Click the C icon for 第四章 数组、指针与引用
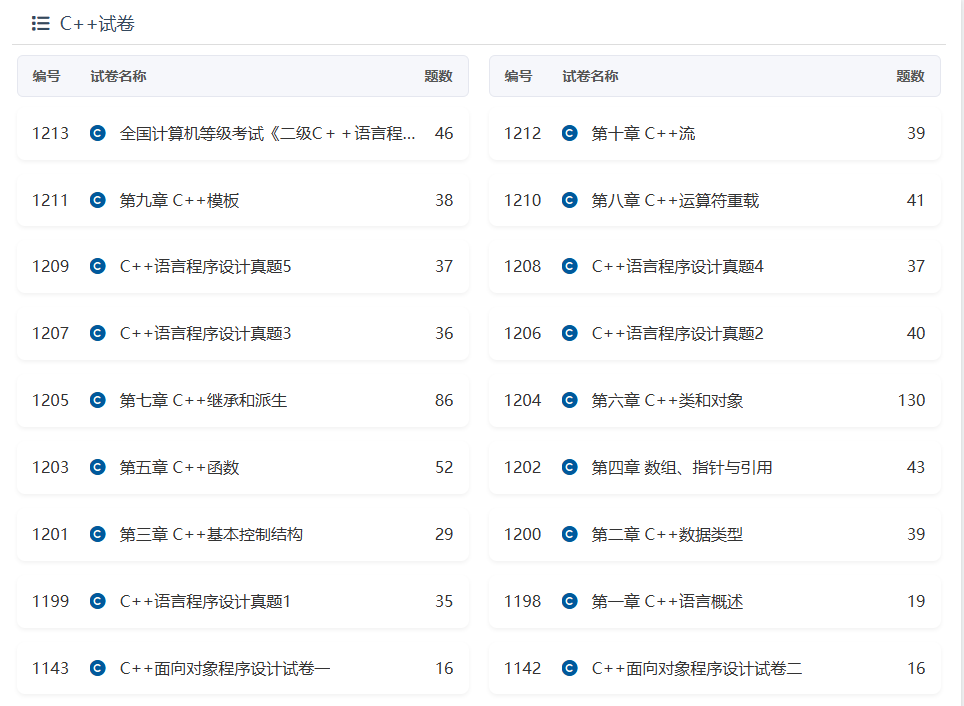Screen dimensions: 964x706 [570, 467]
